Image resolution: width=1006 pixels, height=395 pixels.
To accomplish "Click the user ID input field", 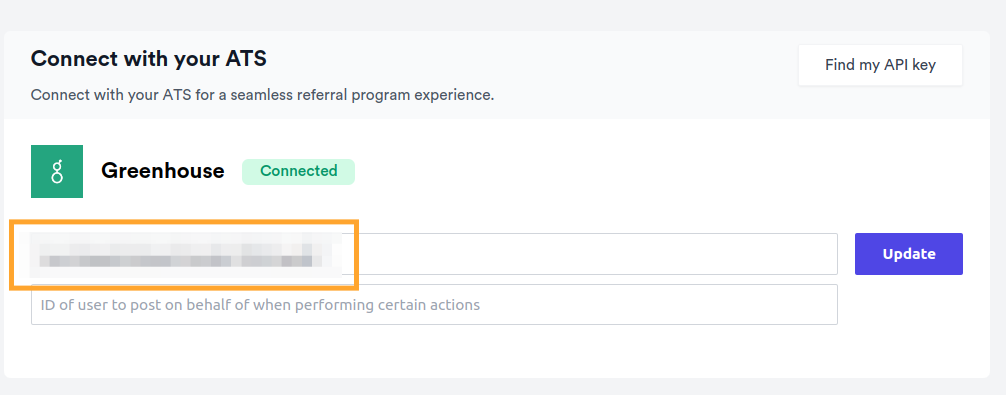I will 434,305.
